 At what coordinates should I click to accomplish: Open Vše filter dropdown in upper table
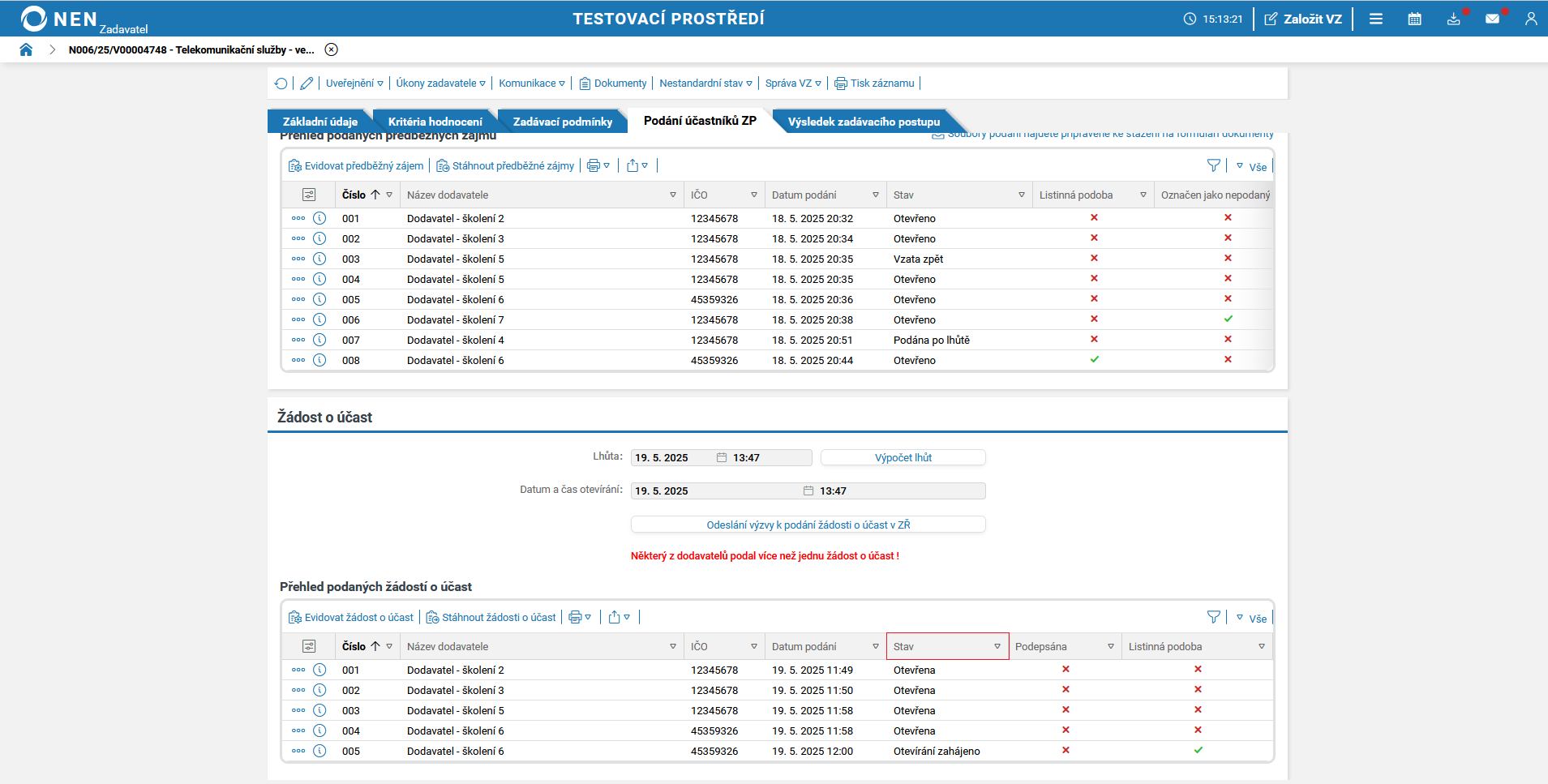(x=1251, y=167)
